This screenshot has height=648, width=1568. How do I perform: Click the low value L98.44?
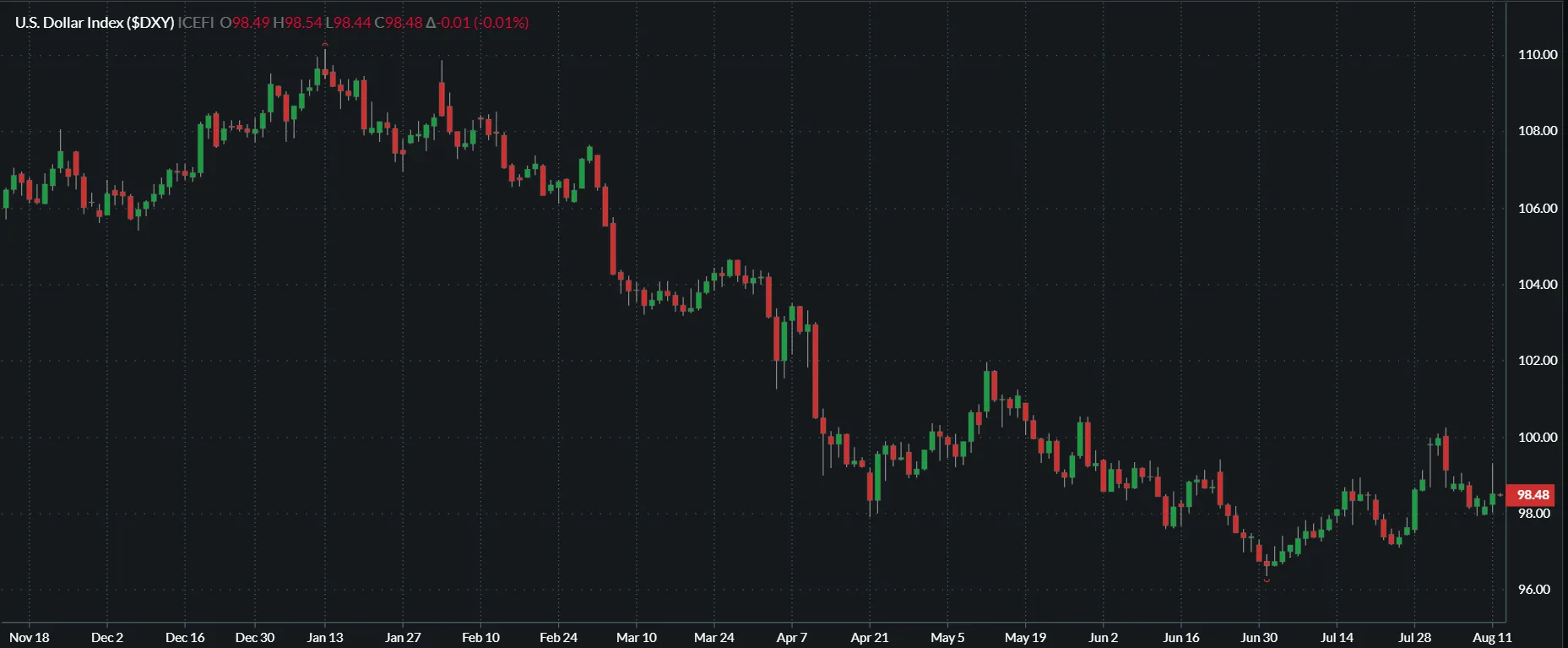pos(348,23)
